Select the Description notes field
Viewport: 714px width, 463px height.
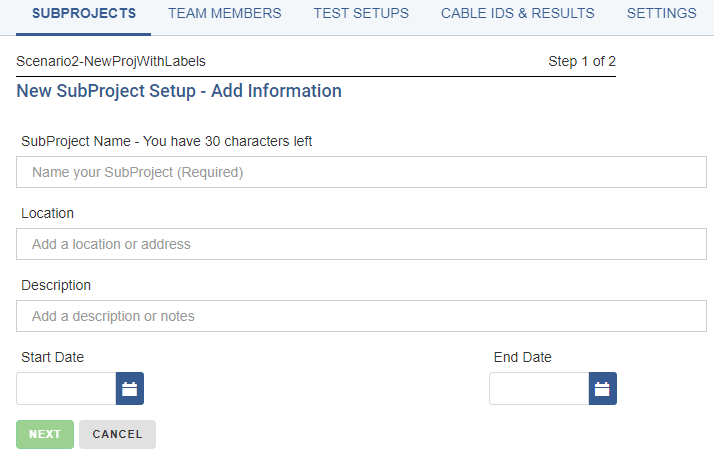click(361, 316)
